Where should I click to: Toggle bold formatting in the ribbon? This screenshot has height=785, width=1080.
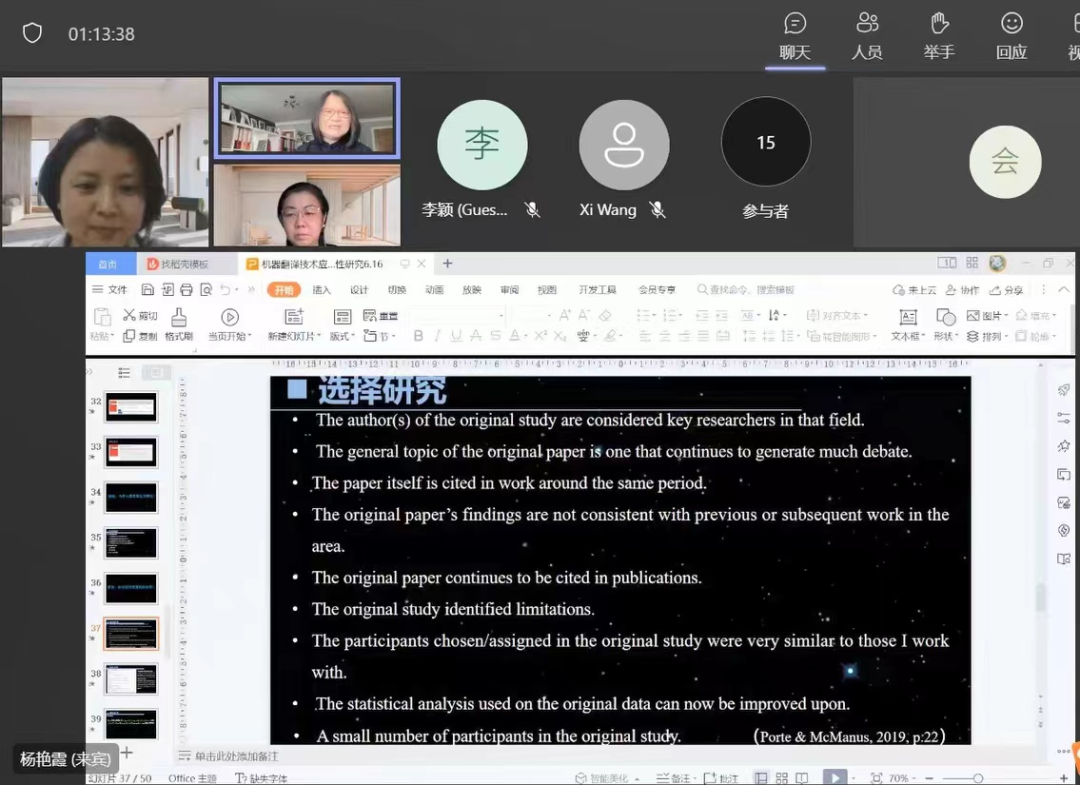tap(418, 337)
